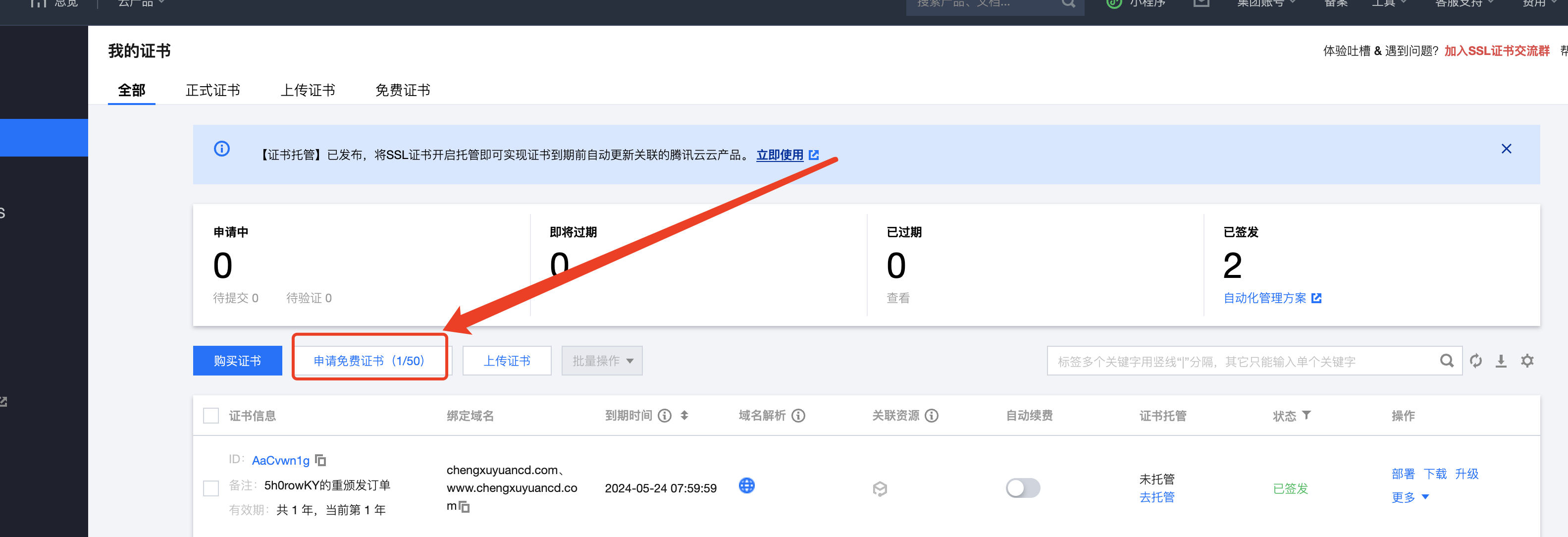Expand the 批量操作 dropdown
The height and width of the screenshot is (537, 1568).
[x=601, y=361]
